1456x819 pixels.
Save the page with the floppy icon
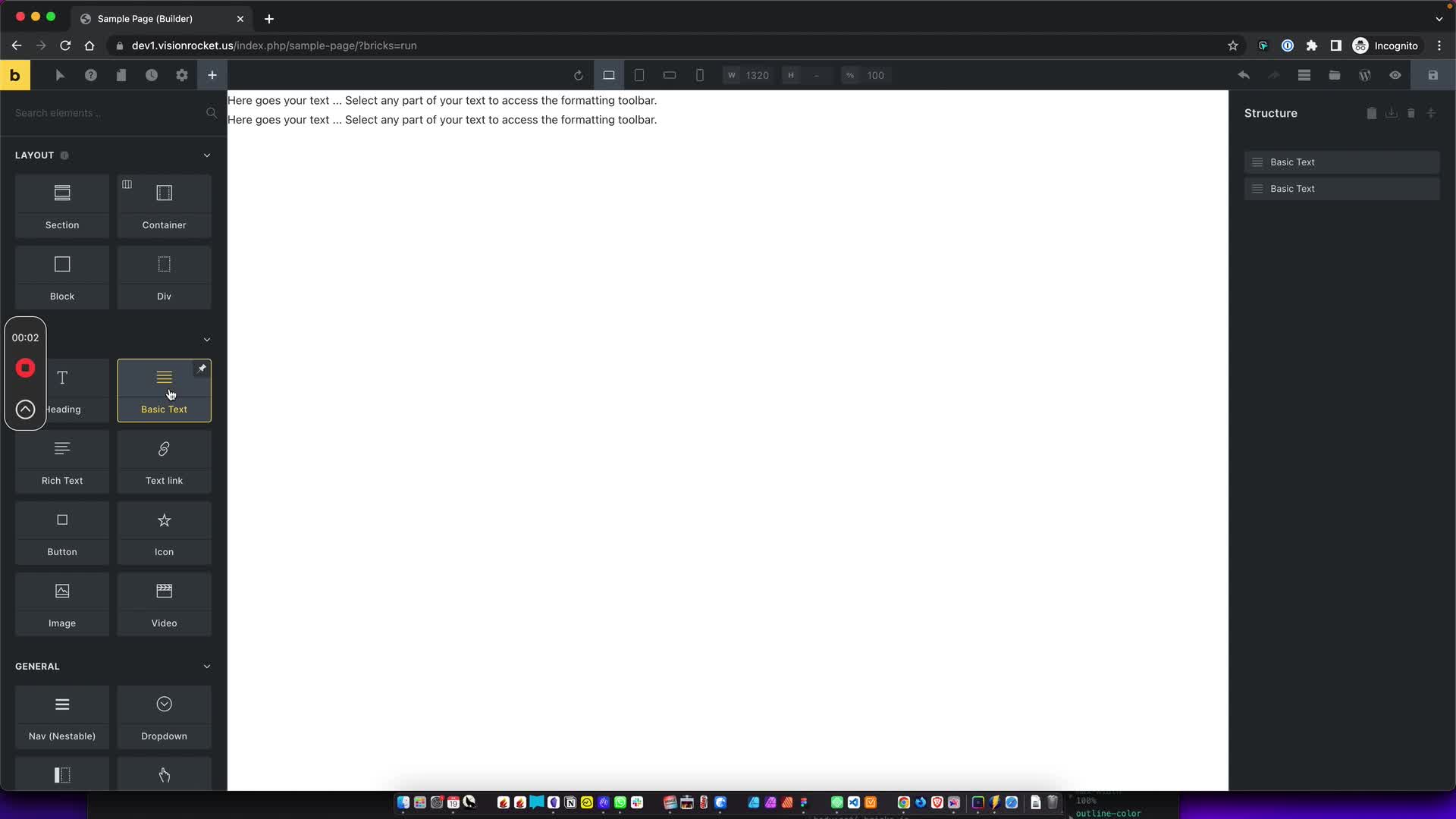pyautogui.click(x=1432, y=75)
